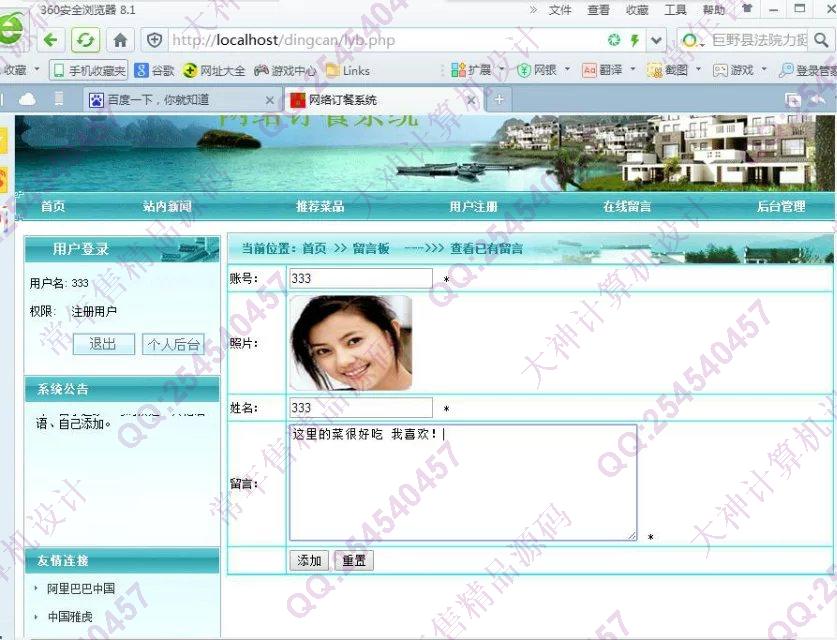Viewport: 837px width, 640px height.
Task: Click in the localhost address bar
Action: [x=384, y=40]
